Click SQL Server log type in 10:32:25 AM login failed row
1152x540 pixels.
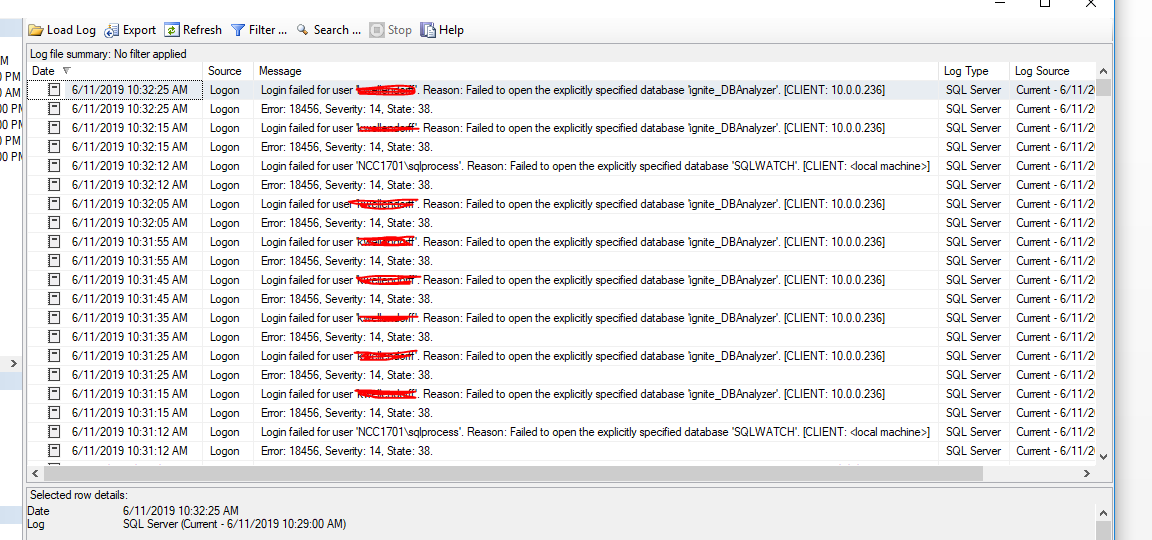click(x=973, y=90)
